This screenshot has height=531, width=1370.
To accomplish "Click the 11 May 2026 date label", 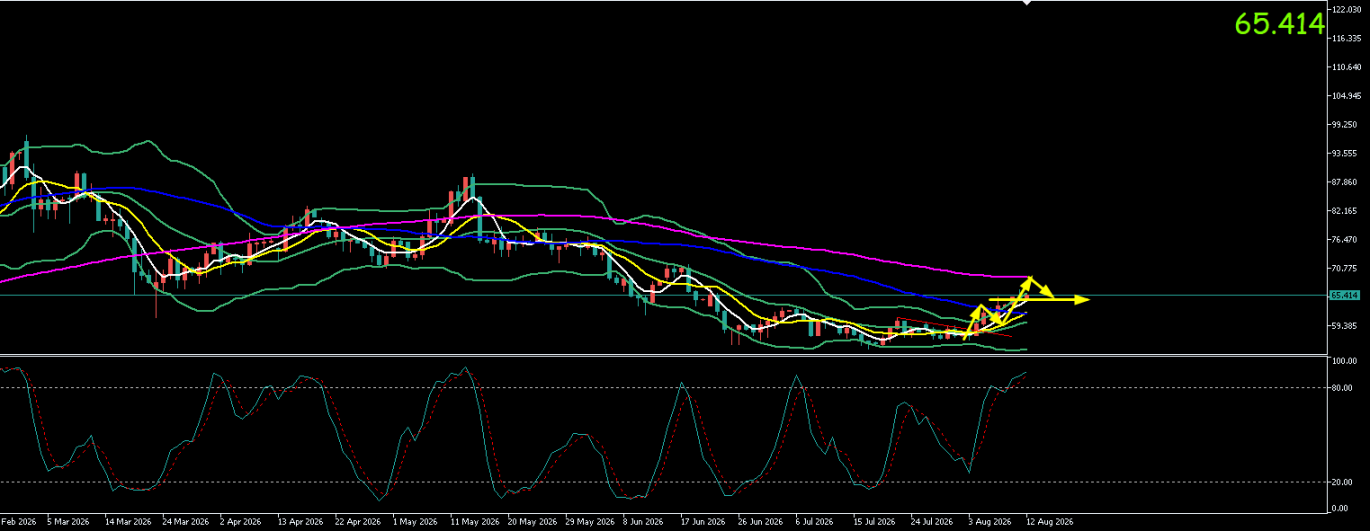I will pos(475,522).
